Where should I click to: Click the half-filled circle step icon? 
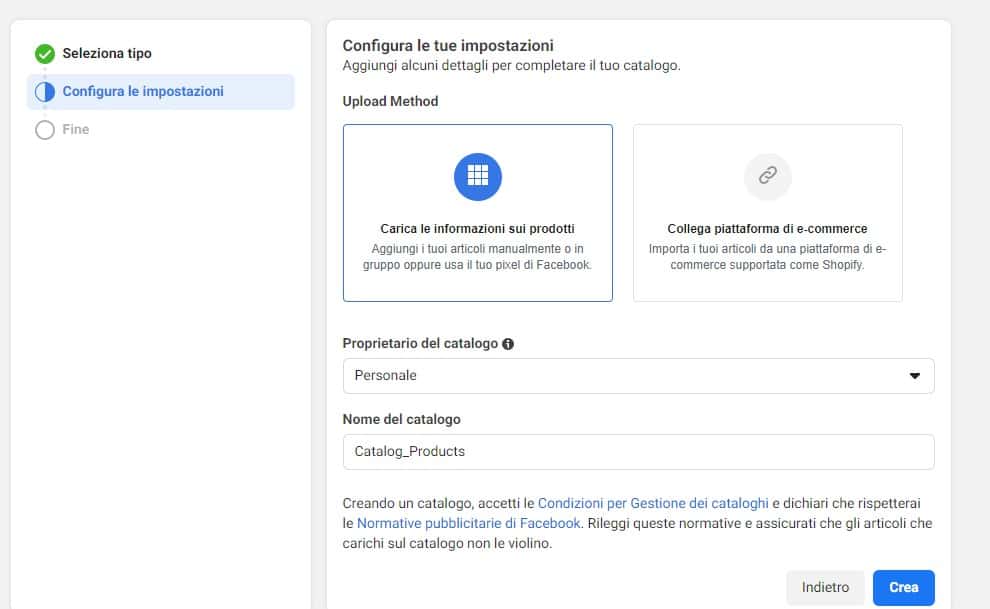pyautogui.click(x=45, y=92)
